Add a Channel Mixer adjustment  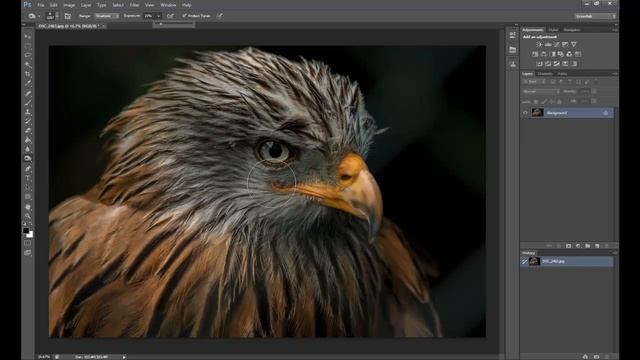pyautogui.click(x=569, y=54)
